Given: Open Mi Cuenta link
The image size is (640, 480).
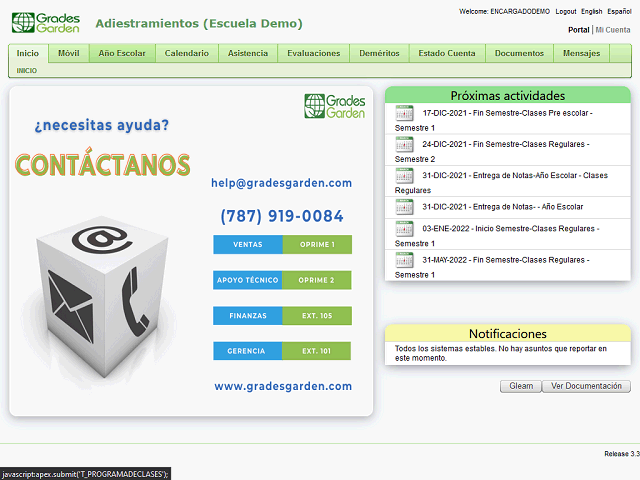Looking at the screenshot, I should 613,30.
